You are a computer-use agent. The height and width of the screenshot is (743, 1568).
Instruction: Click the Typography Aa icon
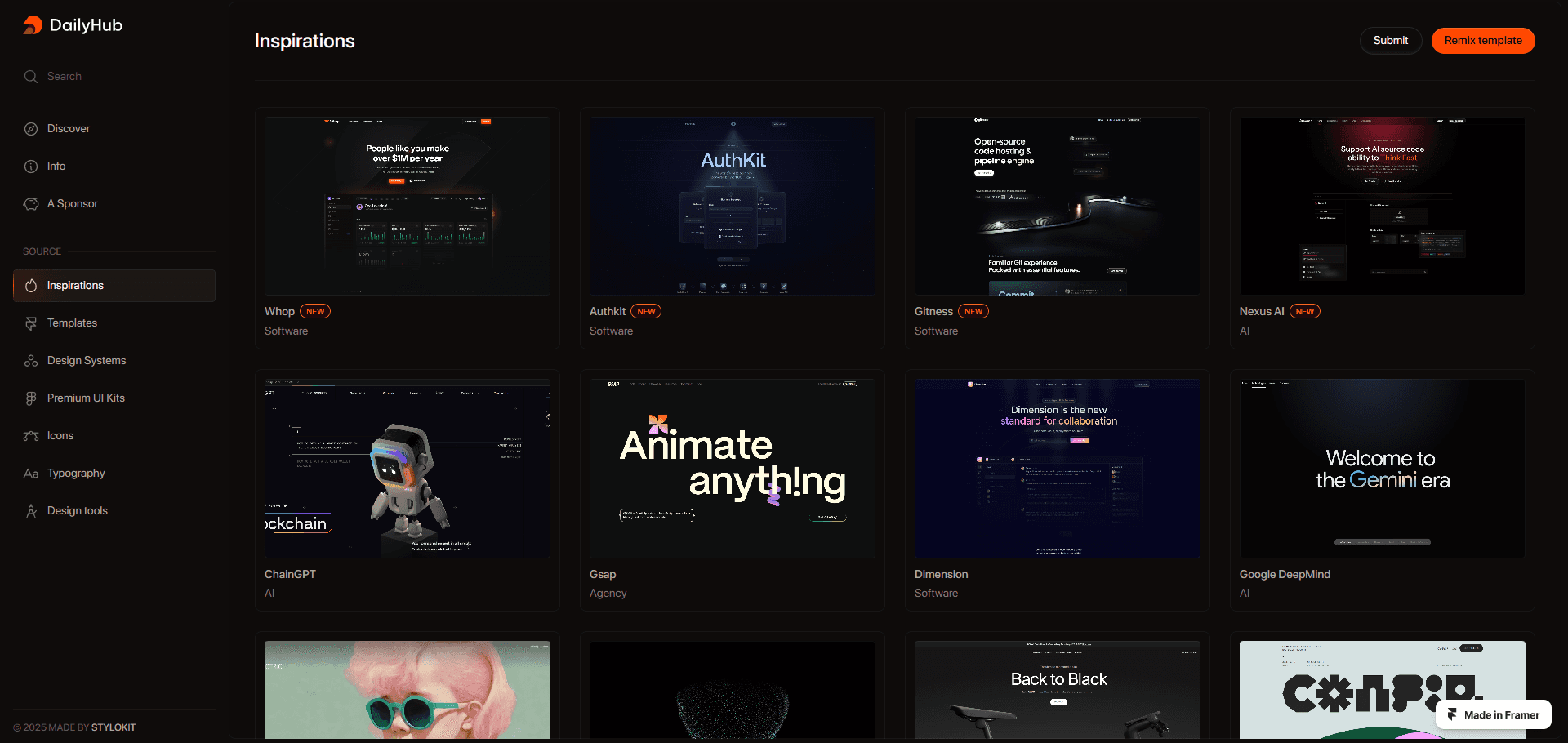[31, 474]
